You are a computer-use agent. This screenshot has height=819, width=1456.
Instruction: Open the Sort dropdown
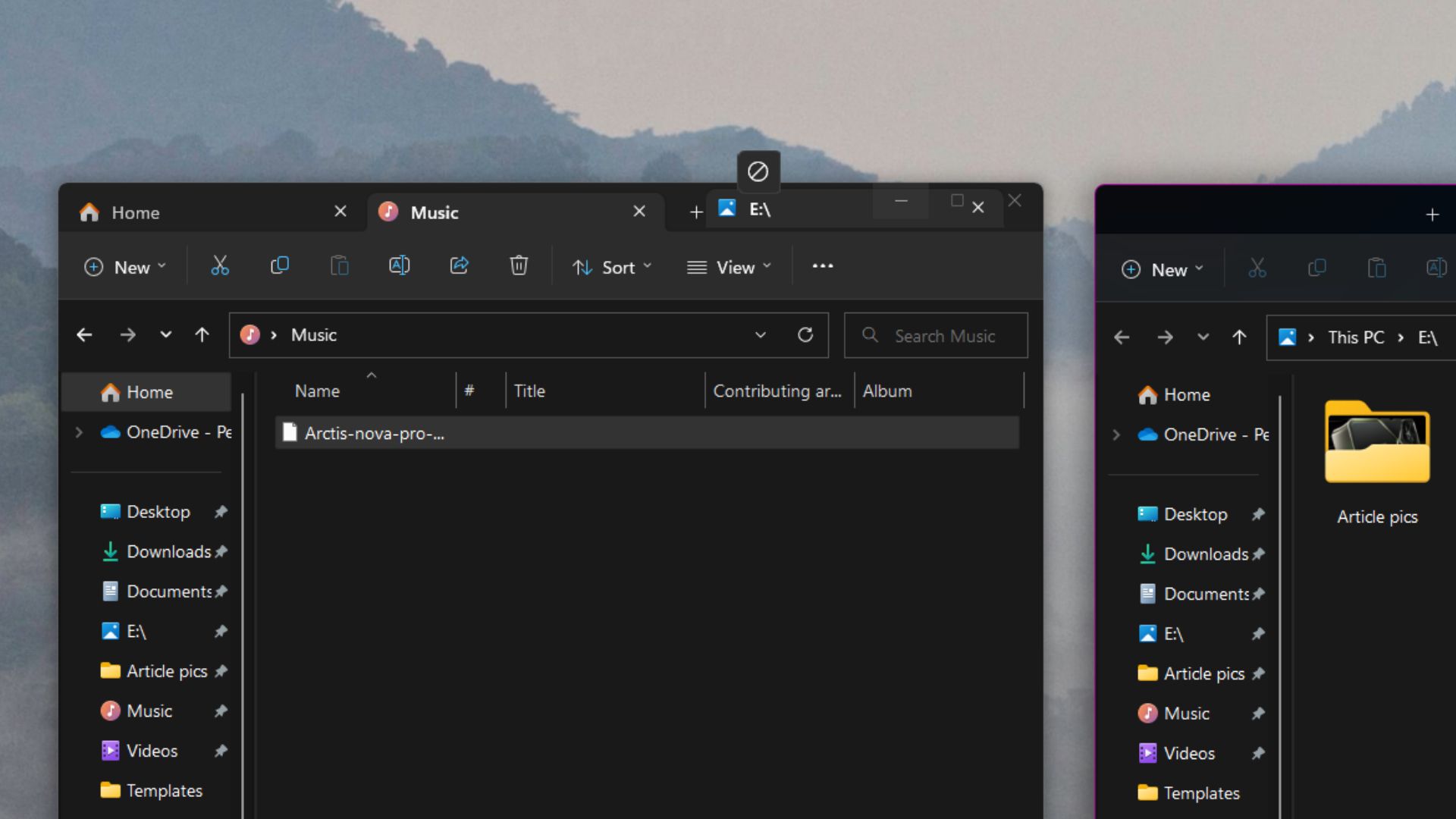613,266
